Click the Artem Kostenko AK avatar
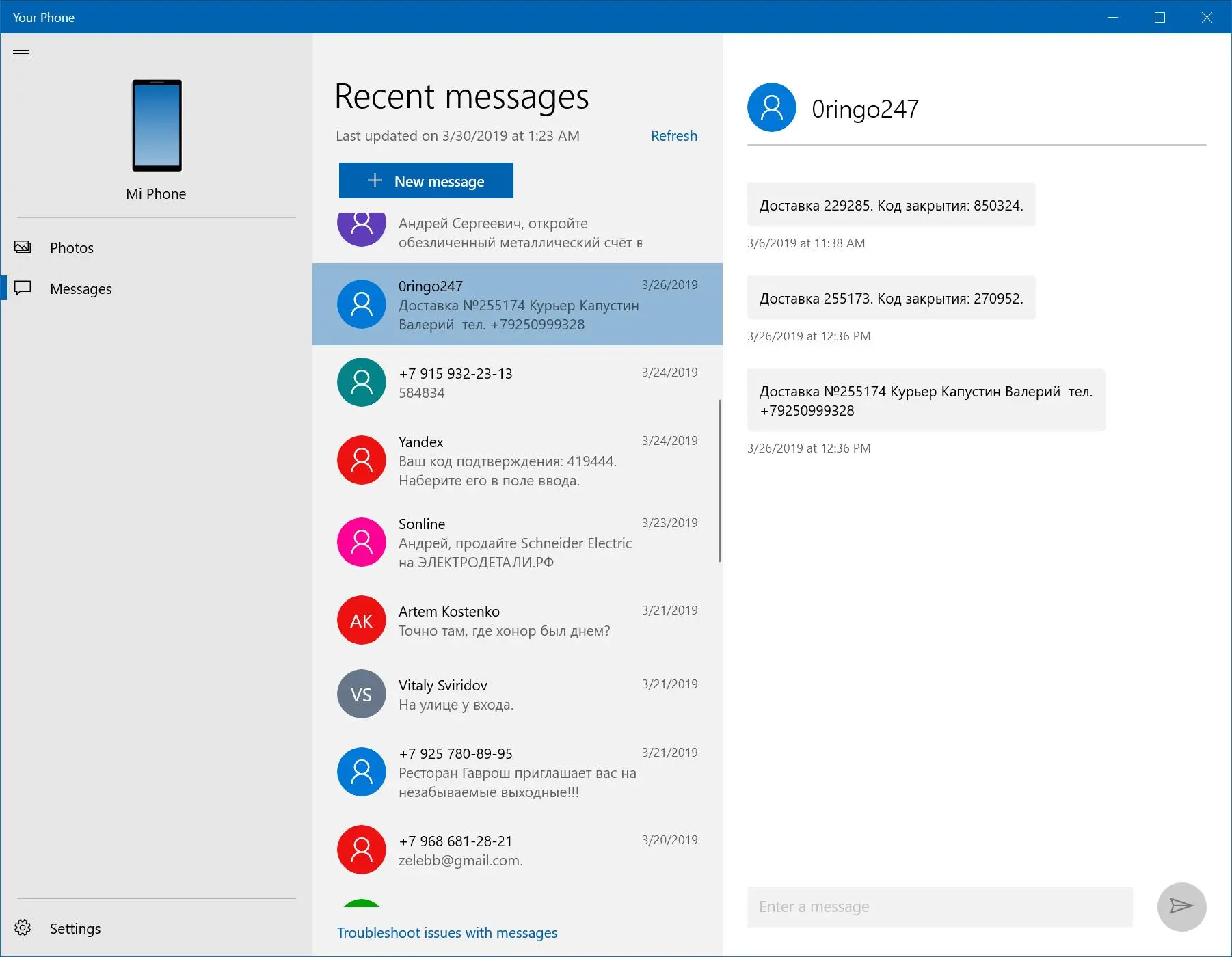This screenshot has width=1232, height=957. (362, 620)
